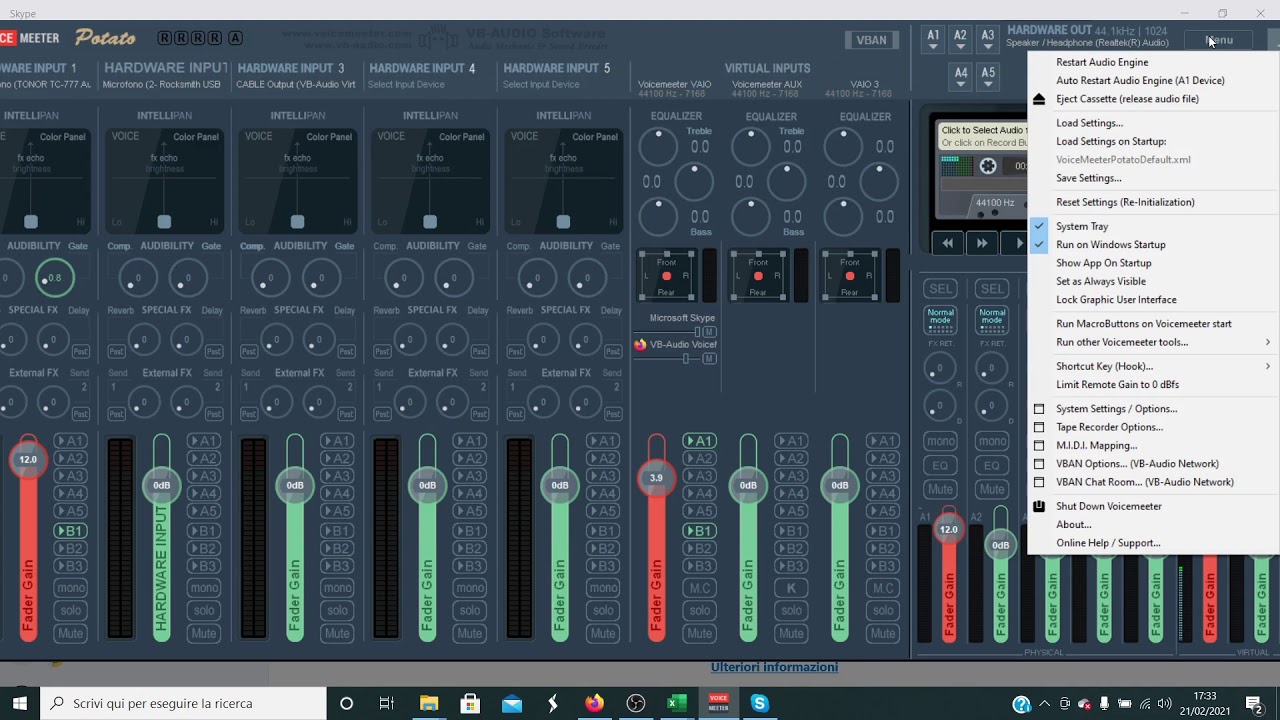Screen dimensions: 1280x720
Task: Toggle the VBAN button
Action: pyautogui.click(x=871, y=40)
